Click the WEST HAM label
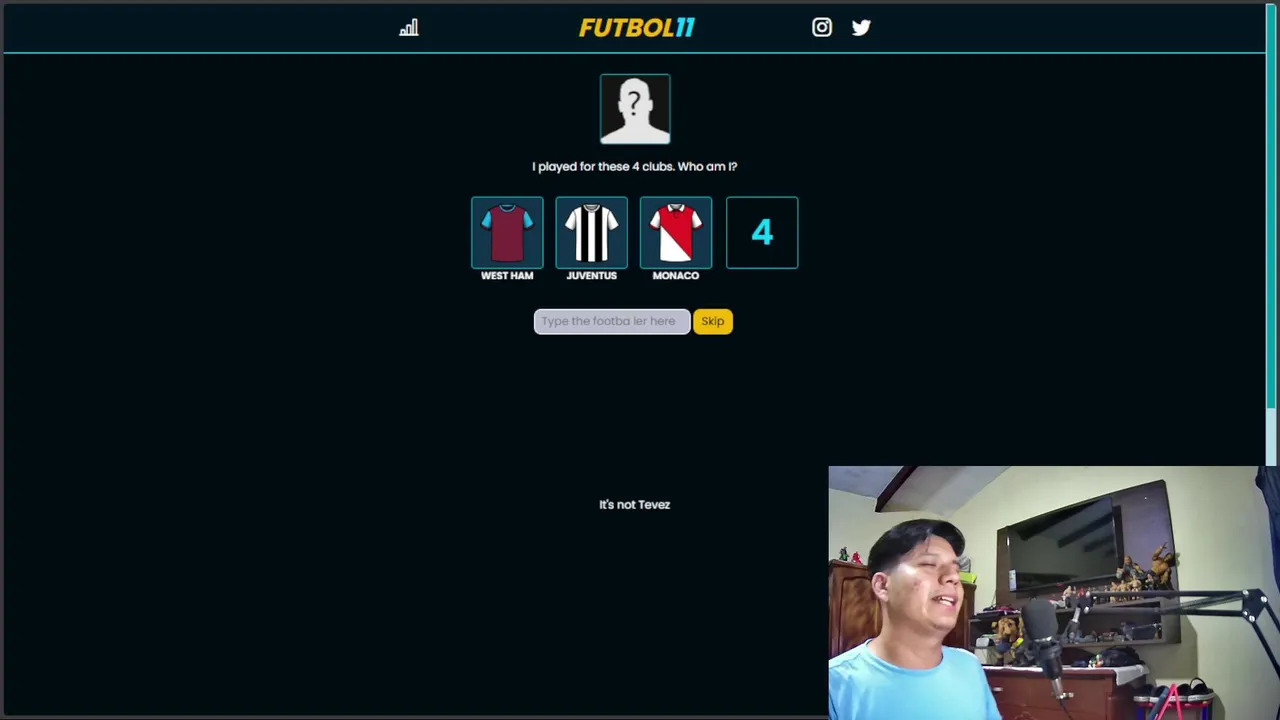 pyautogui.click(x=507, y=276)
